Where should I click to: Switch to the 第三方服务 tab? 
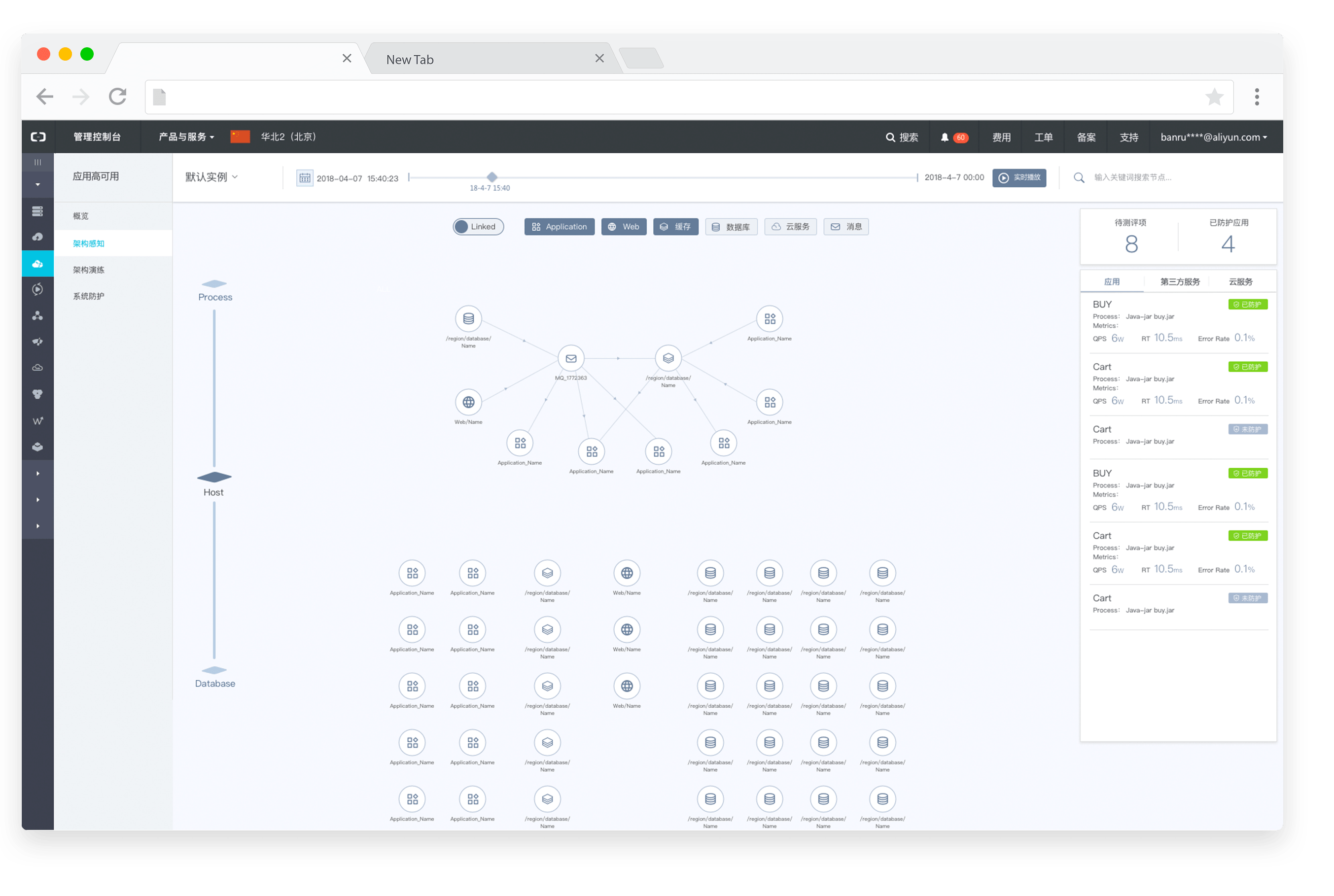pos(1179,282)
